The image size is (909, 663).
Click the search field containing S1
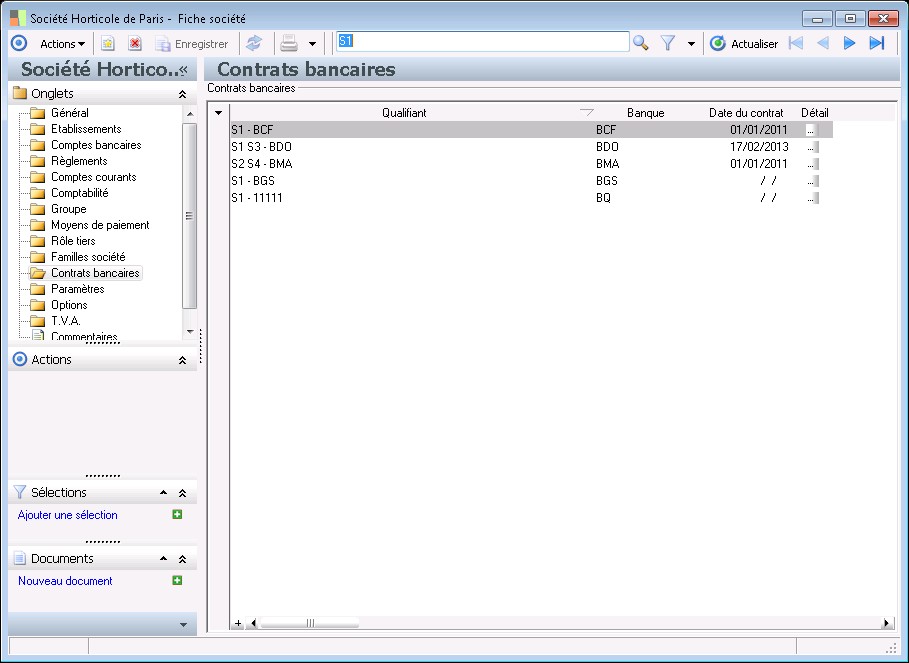coord(482,42)
